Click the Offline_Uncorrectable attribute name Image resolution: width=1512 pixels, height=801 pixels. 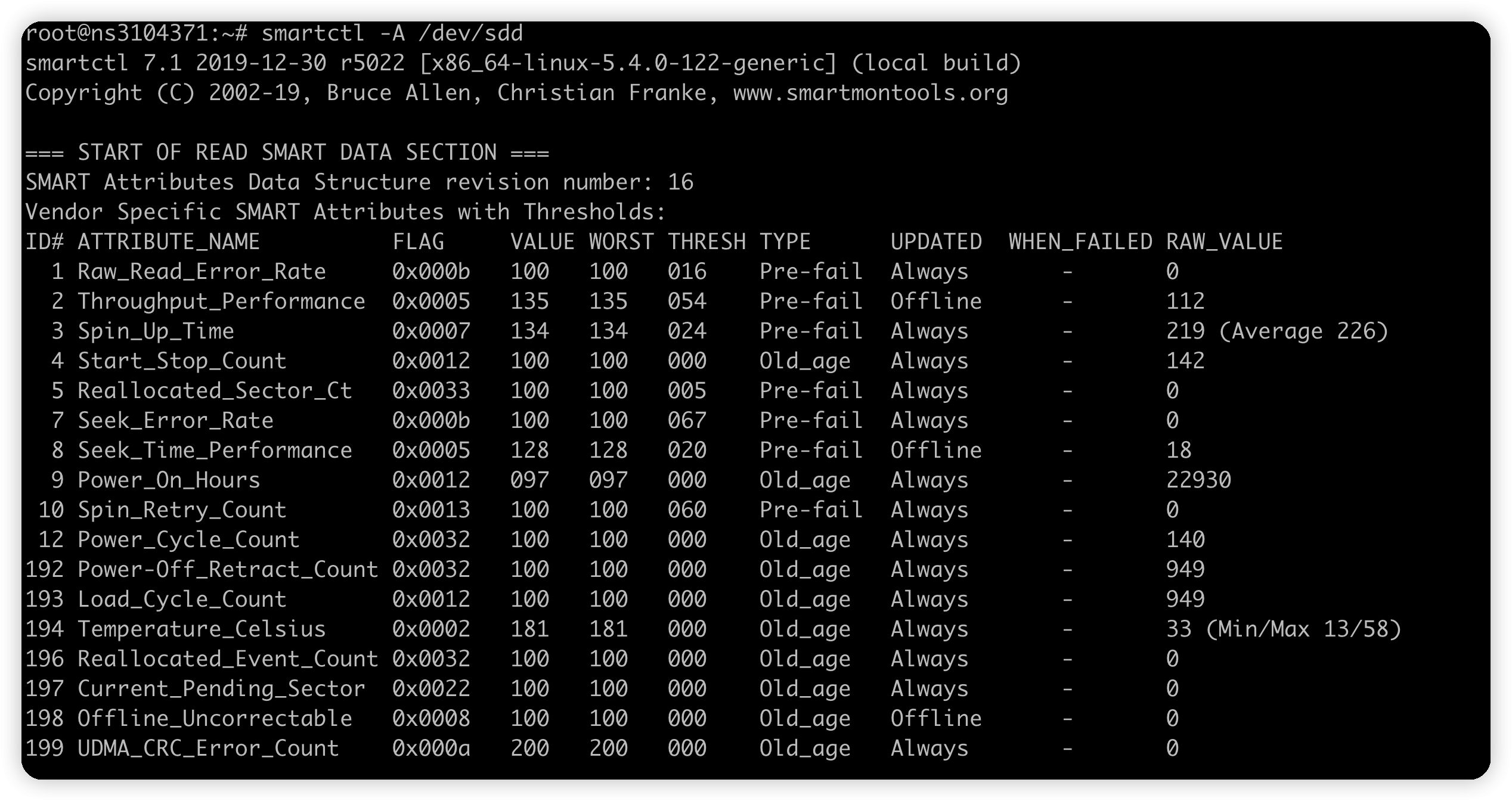pyautogui.click(x=215, y=719)
